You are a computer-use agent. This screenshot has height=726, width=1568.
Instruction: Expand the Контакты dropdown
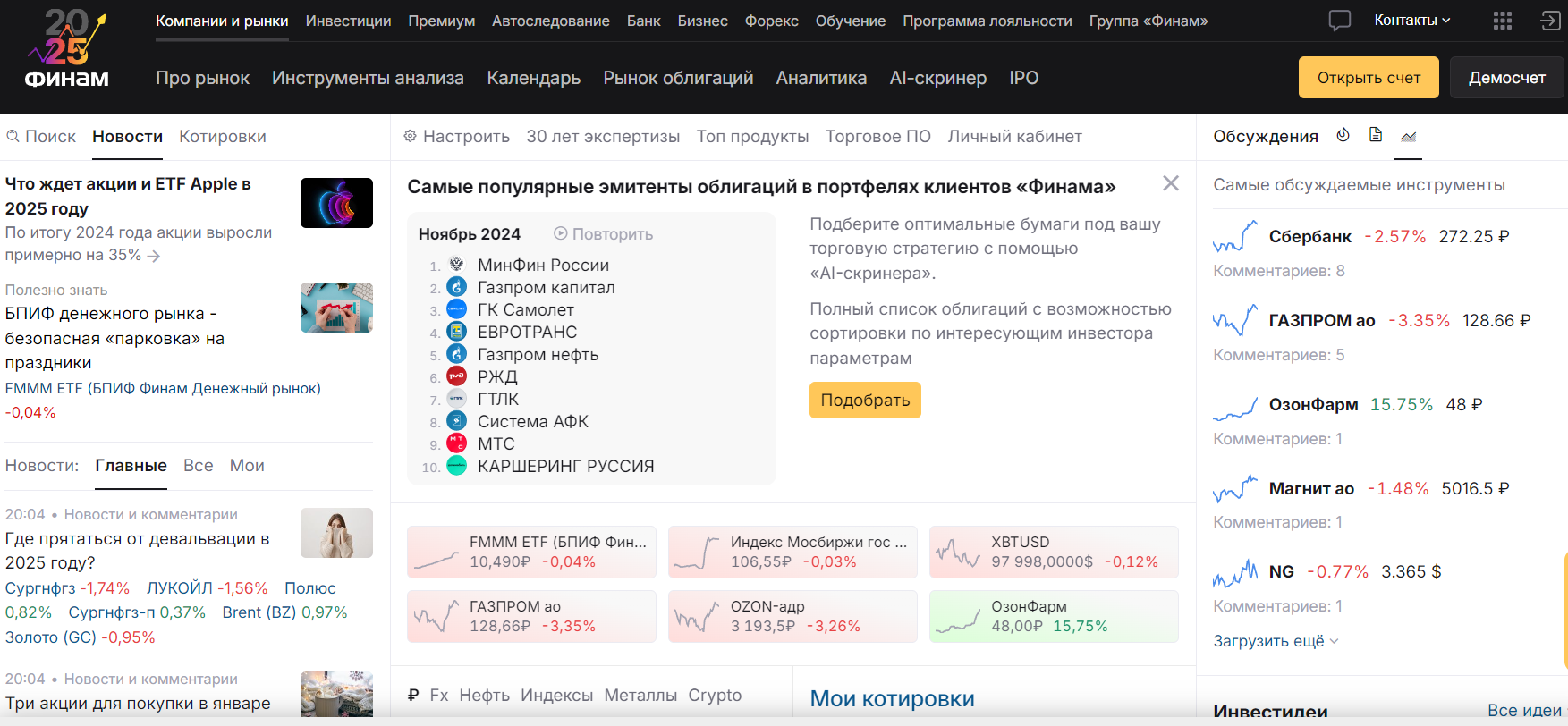(1411, 21)
